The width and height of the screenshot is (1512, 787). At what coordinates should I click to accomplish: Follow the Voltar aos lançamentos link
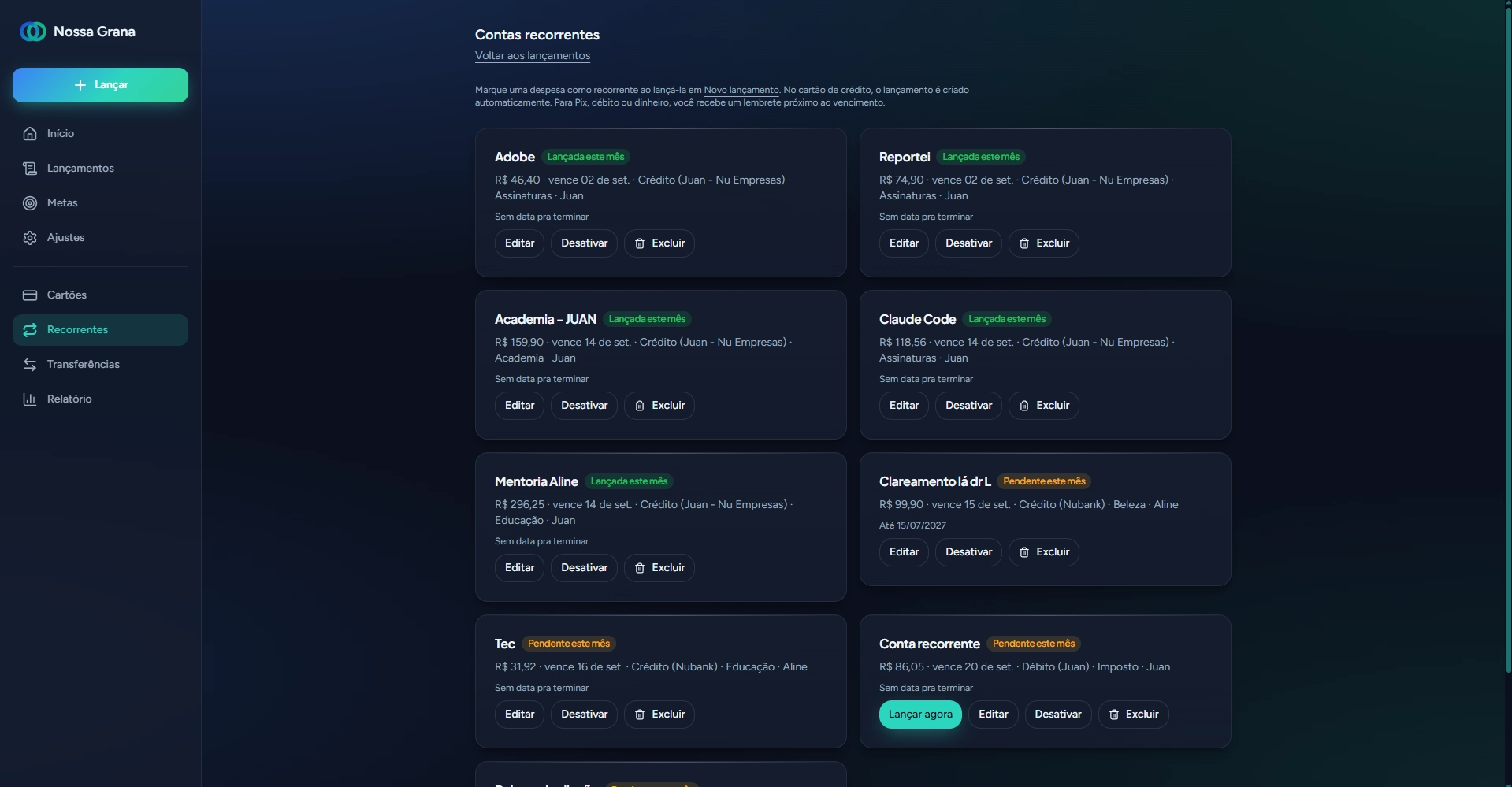coord(533,56)
